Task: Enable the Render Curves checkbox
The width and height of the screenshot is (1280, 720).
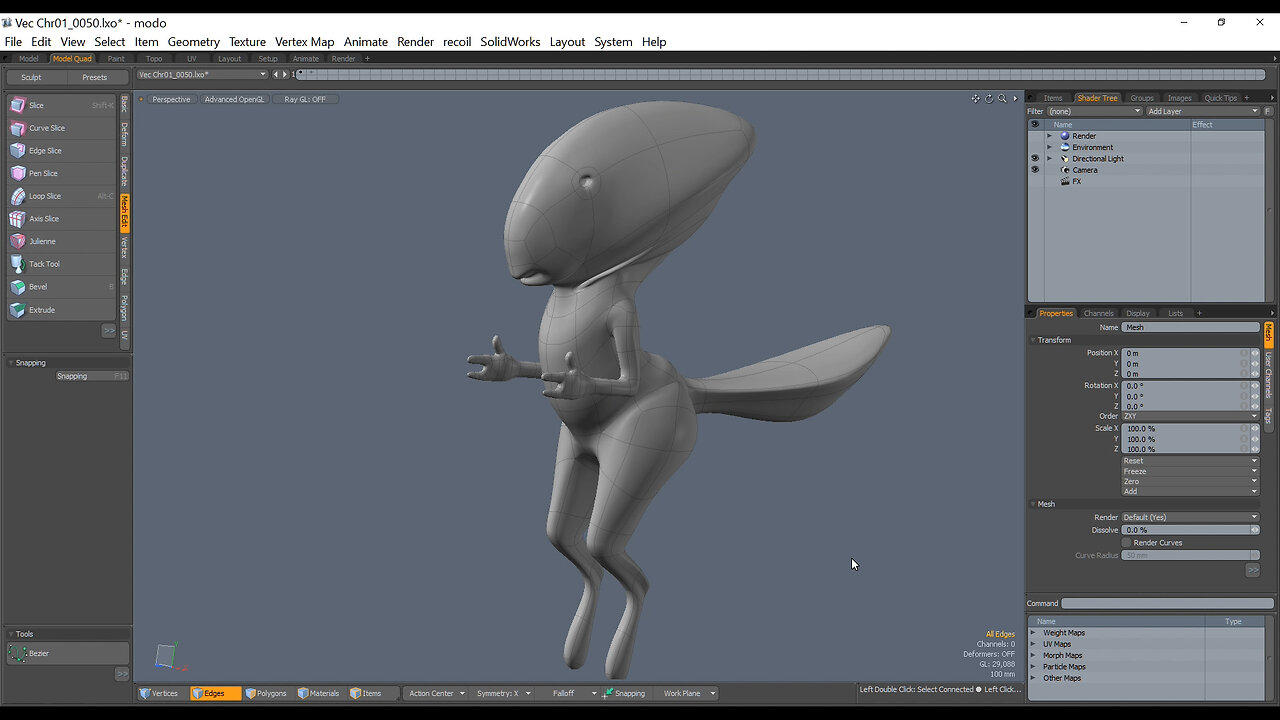Action: [1125, 542]
